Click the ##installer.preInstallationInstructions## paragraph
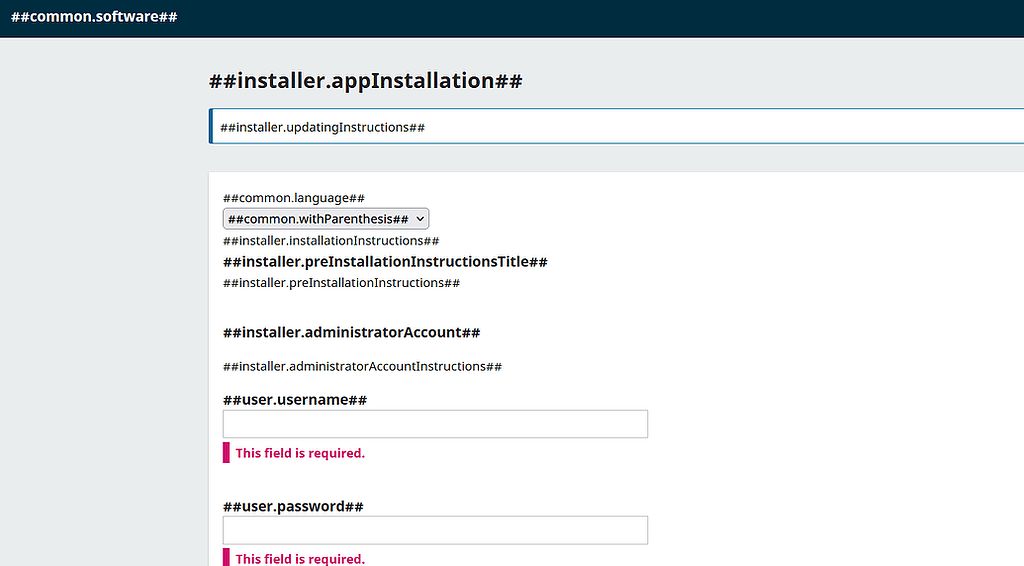This screenshot has width=1024, height=566. [342, 283]
